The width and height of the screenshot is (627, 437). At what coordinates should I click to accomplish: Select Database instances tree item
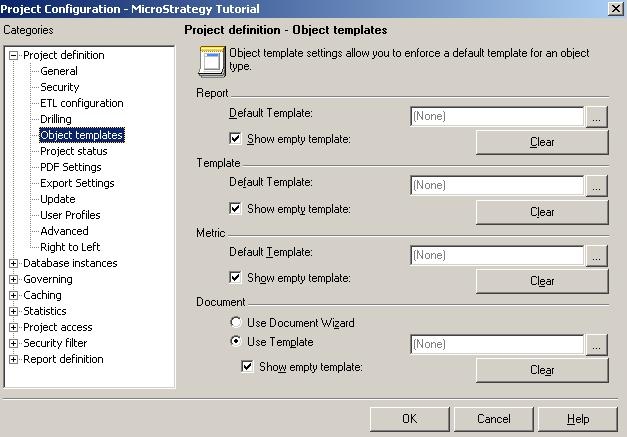pyautogui.click(x=70, y=263)
